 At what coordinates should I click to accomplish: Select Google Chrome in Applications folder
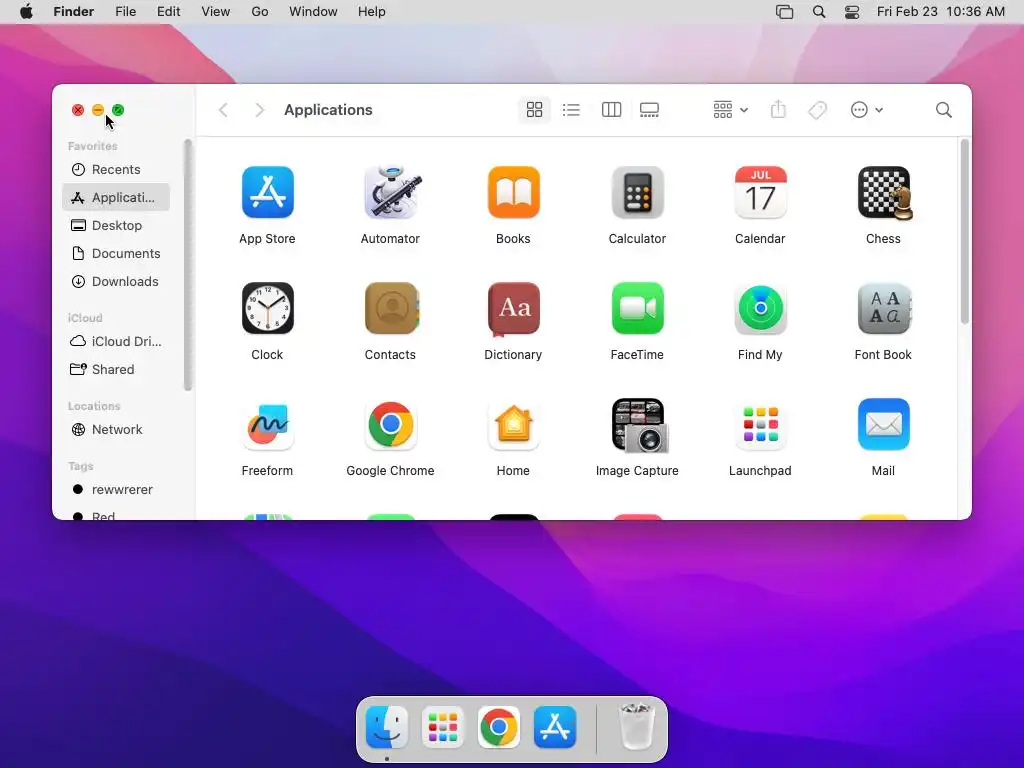[391, 424]
